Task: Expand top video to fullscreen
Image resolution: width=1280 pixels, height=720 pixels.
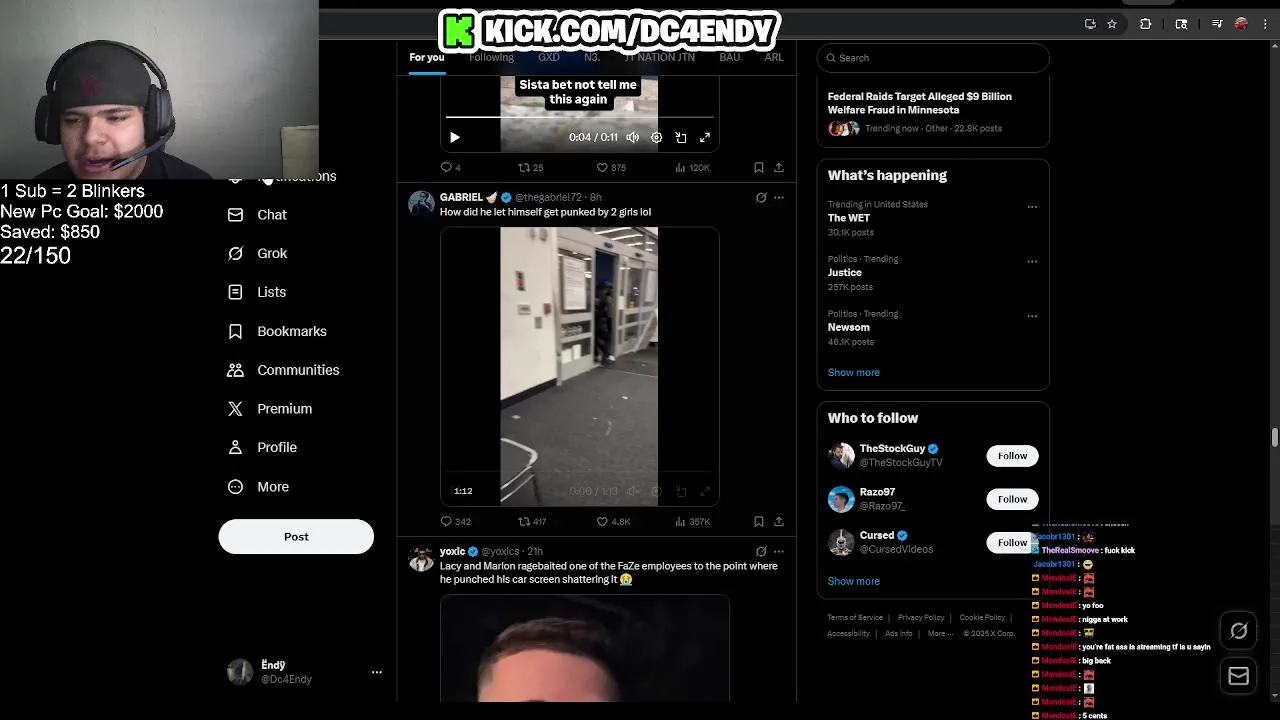Action: tap(705, 138)
